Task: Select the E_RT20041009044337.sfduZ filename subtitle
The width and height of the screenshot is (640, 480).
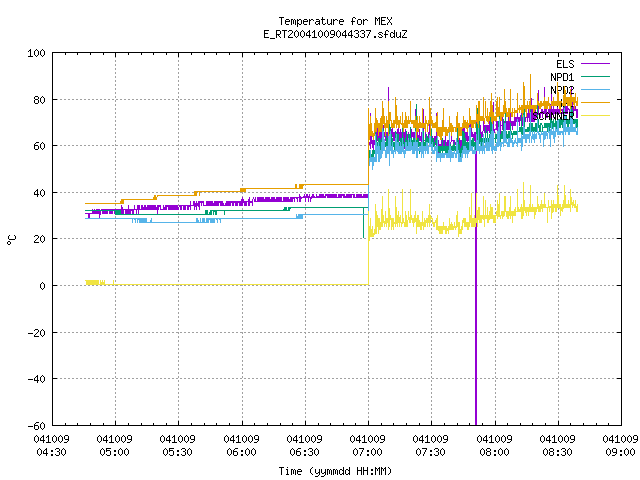Action: pyautogui.click(x=335, y=34)
